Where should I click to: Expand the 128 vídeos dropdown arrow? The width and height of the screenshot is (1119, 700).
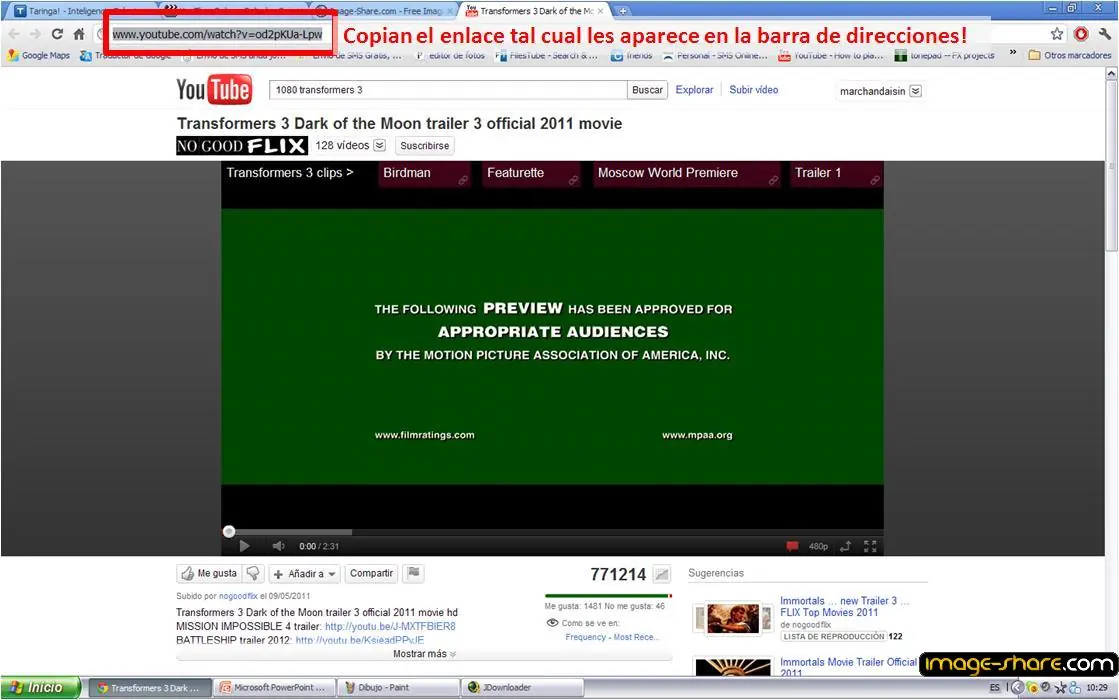click(x=380, y=146)
